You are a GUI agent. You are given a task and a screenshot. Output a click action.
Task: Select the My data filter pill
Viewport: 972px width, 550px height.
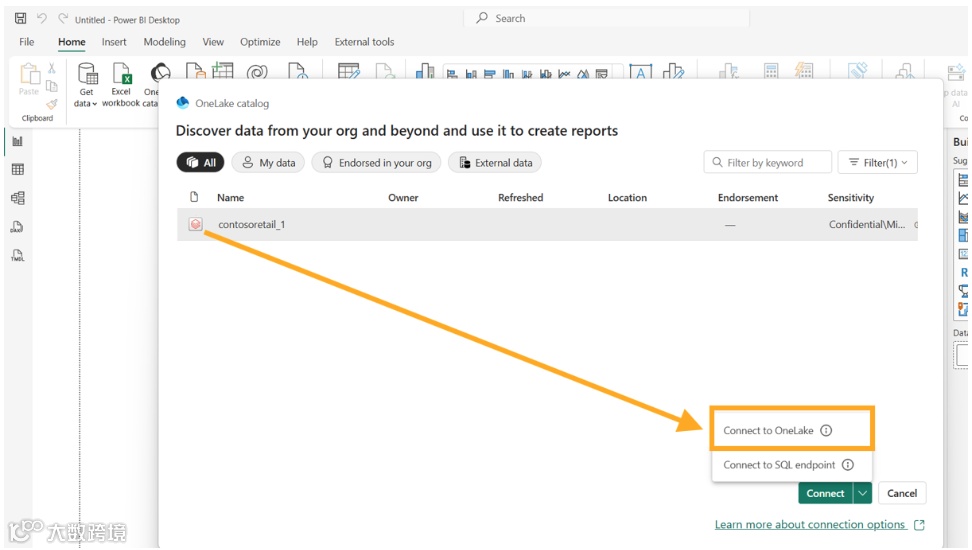click(268, 162)
